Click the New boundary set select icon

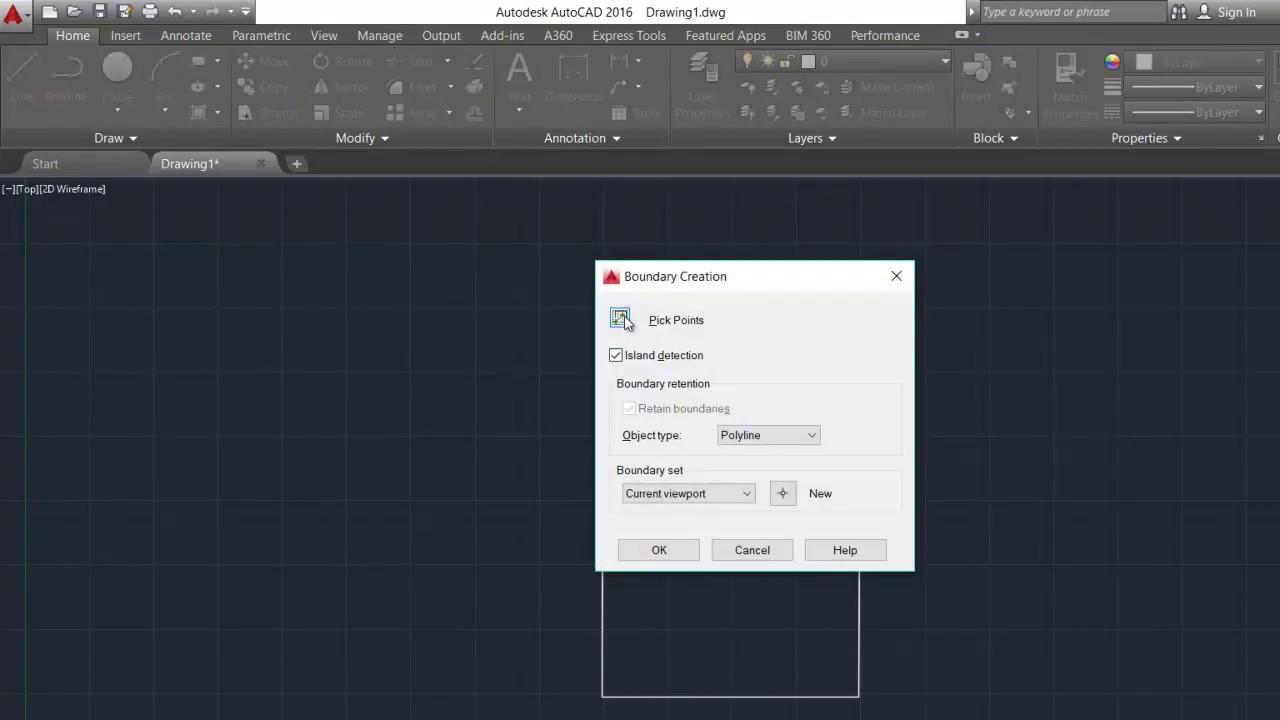click(783, 493)
